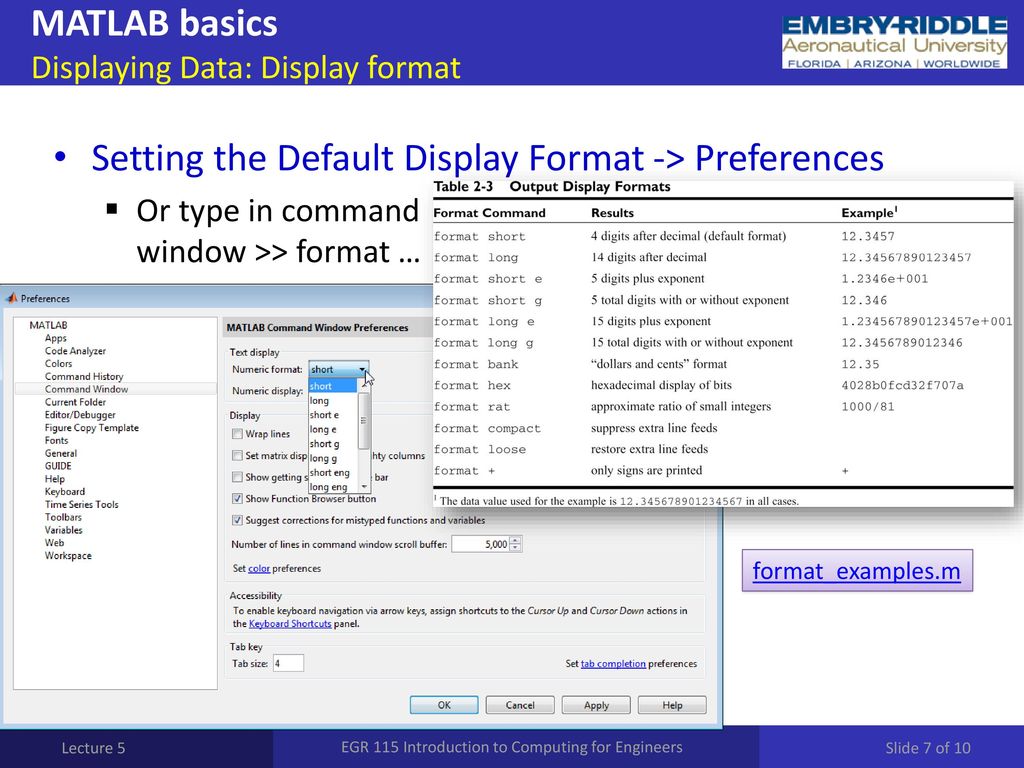Uncheck Show Function Browser button
This screenshot has width=1024, height=768.
pos(238,498)
